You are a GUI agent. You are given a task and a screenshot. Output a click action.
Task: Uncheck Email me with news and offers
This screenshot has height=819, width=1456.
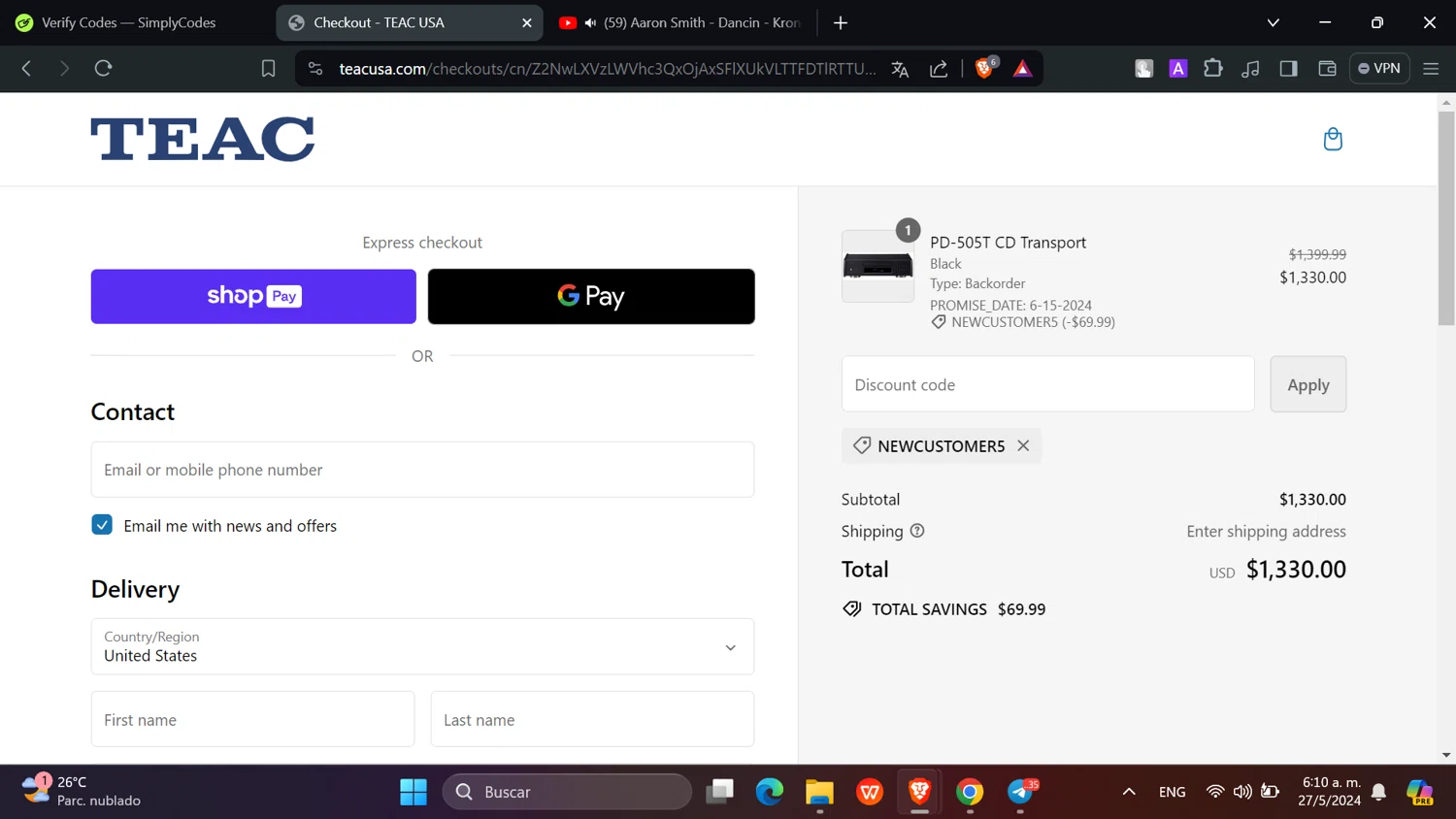[102, 525]
